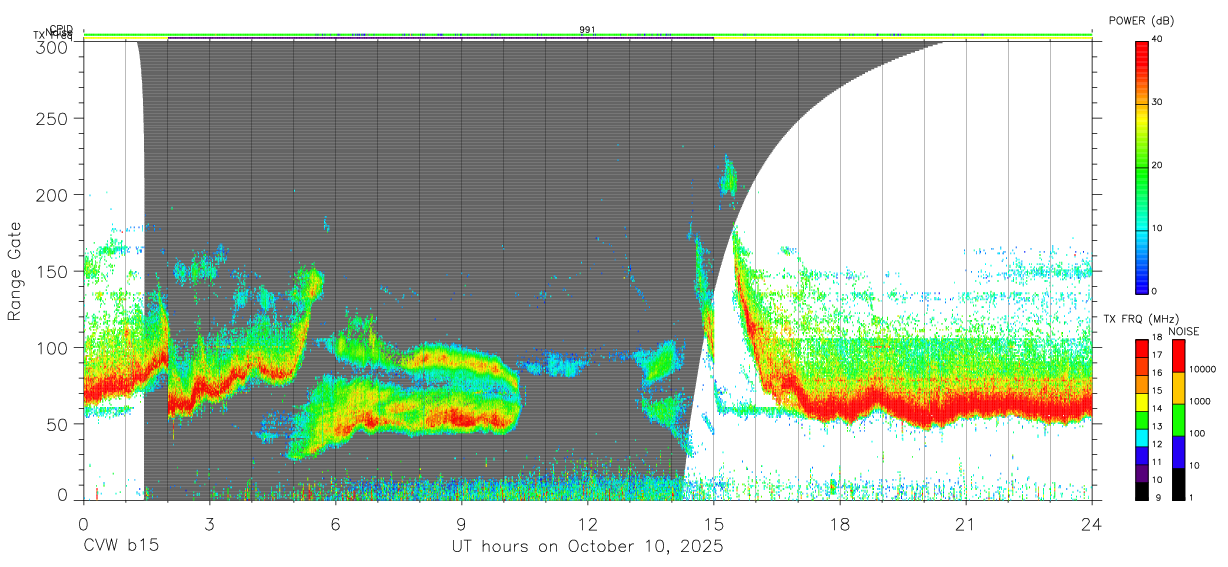Click the 16 label in the TX FRQ legend
1228x567 pixels.
(1157, 373)
